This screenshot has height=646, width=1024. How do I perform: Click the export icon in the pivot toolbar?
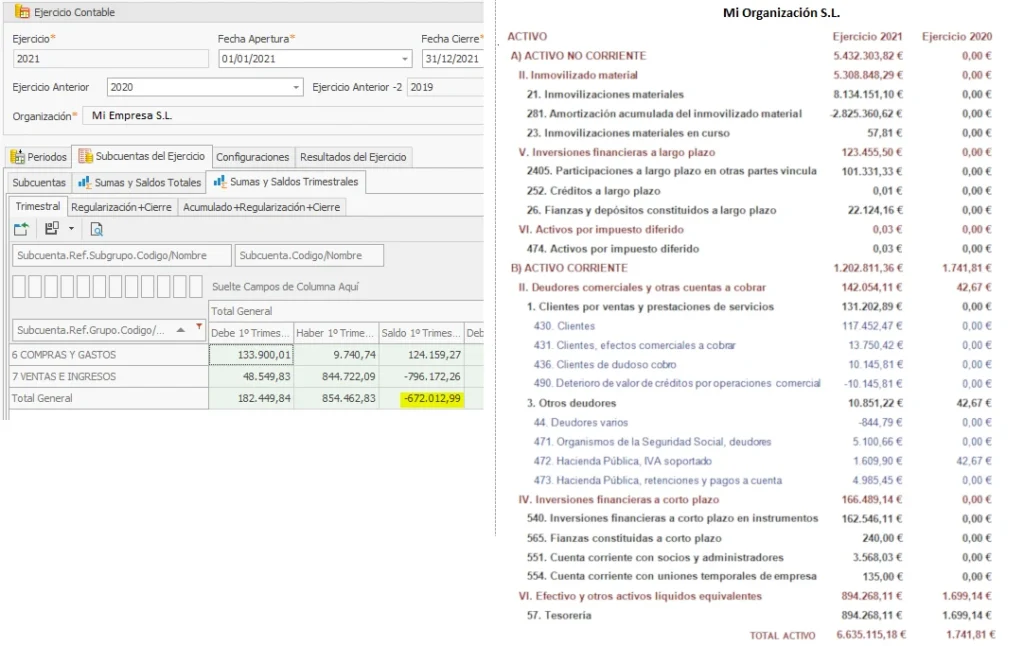[x=21, y=229]
